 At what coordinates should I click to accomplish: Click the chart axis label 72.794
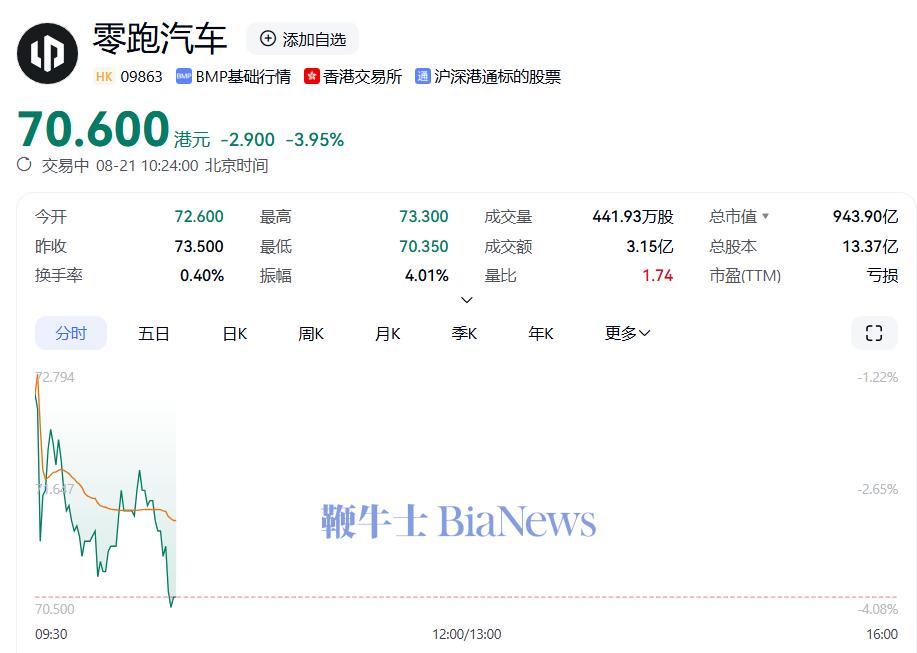56,377
